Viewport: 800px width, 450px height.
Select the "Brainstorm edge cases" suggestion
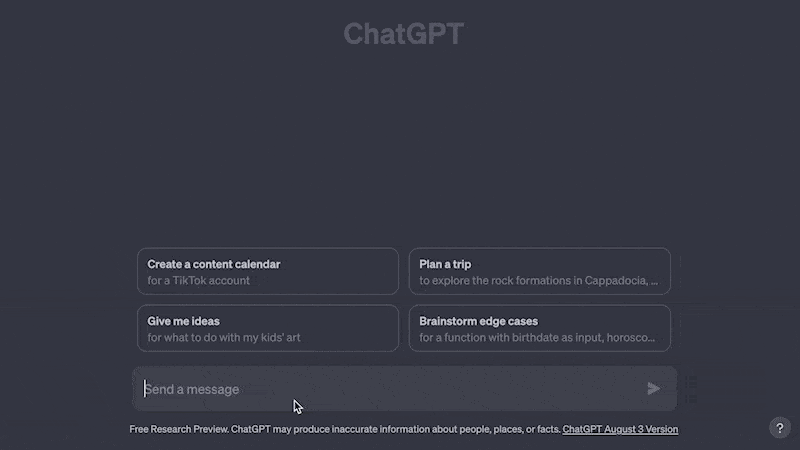(539, 329)
